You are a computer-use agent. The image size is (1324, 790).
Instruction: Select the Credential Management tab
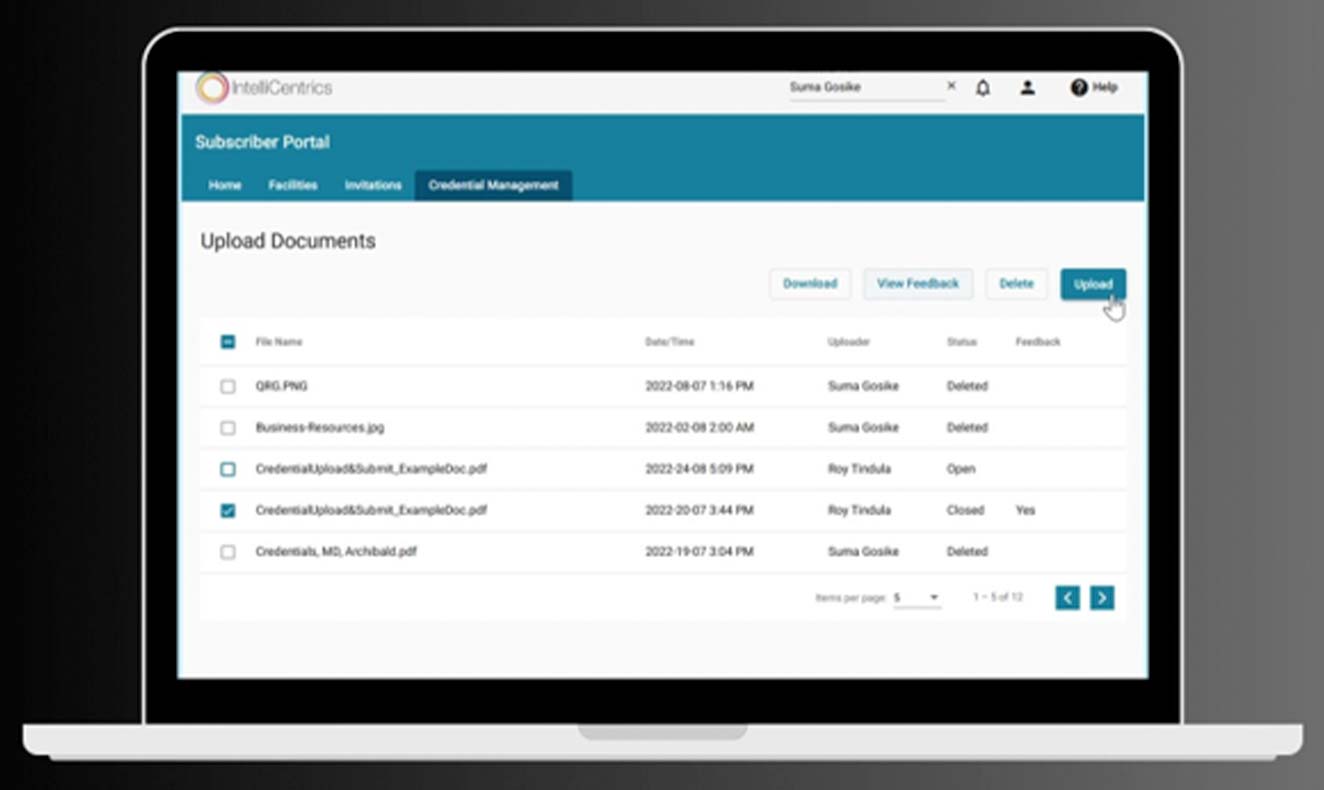(494, 185)
